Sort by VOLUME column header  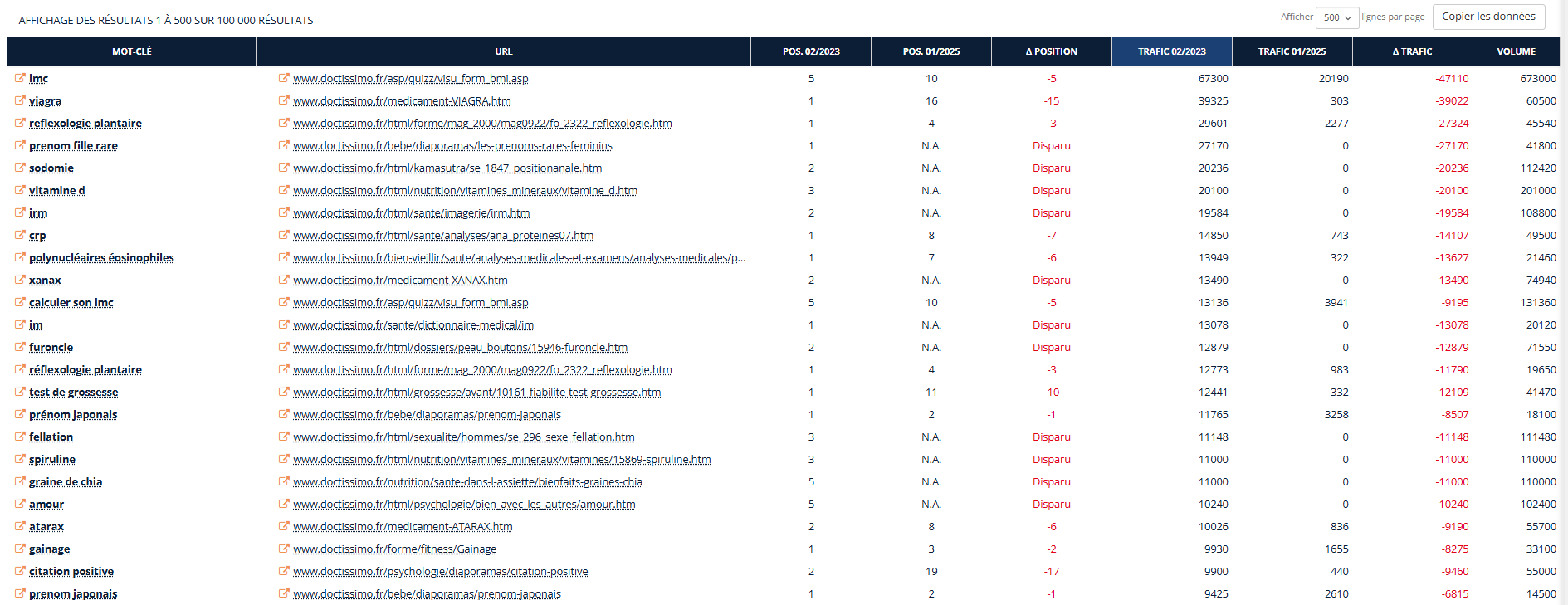point(1517,51)
